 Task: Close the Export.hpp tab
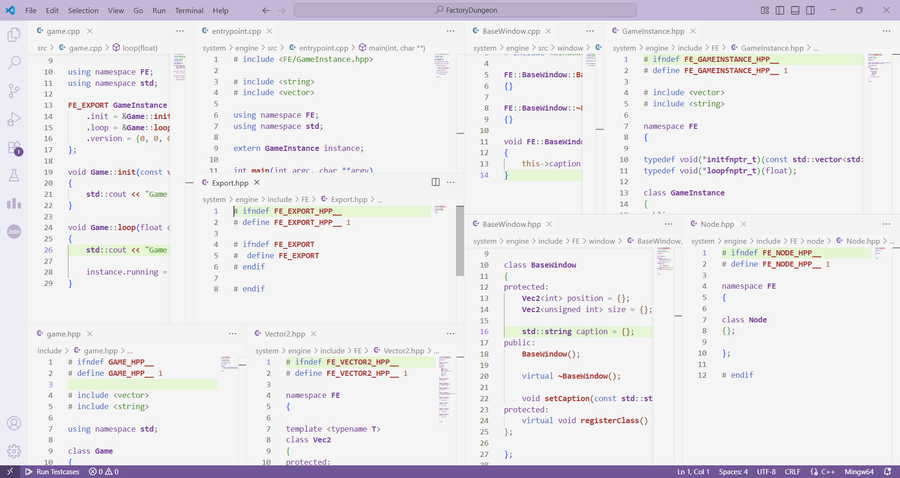257,182
